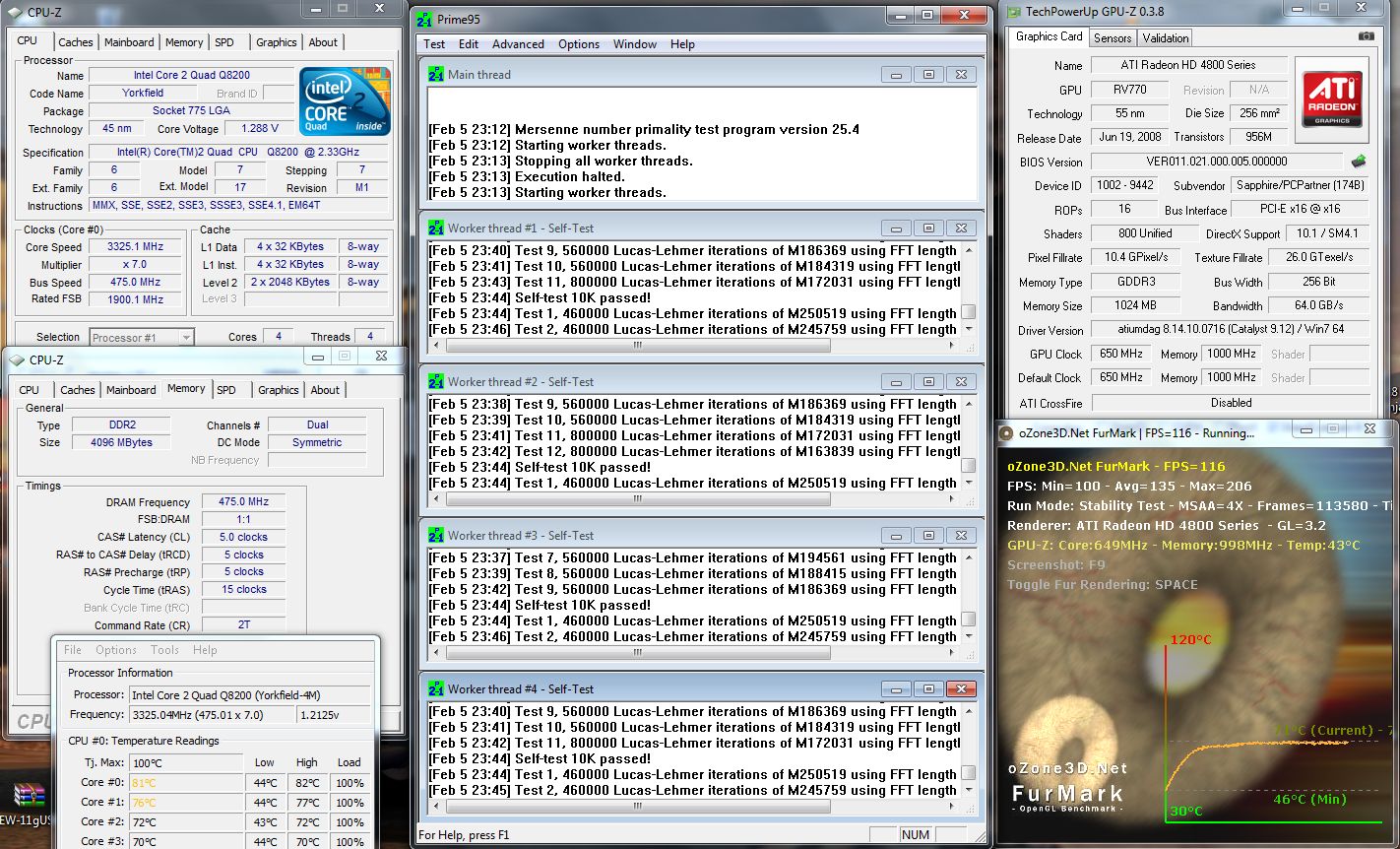Click the title bar icon of the Memory-tab CPU-Z window
The image size is (1400, 849).
(x=18, y=360)
